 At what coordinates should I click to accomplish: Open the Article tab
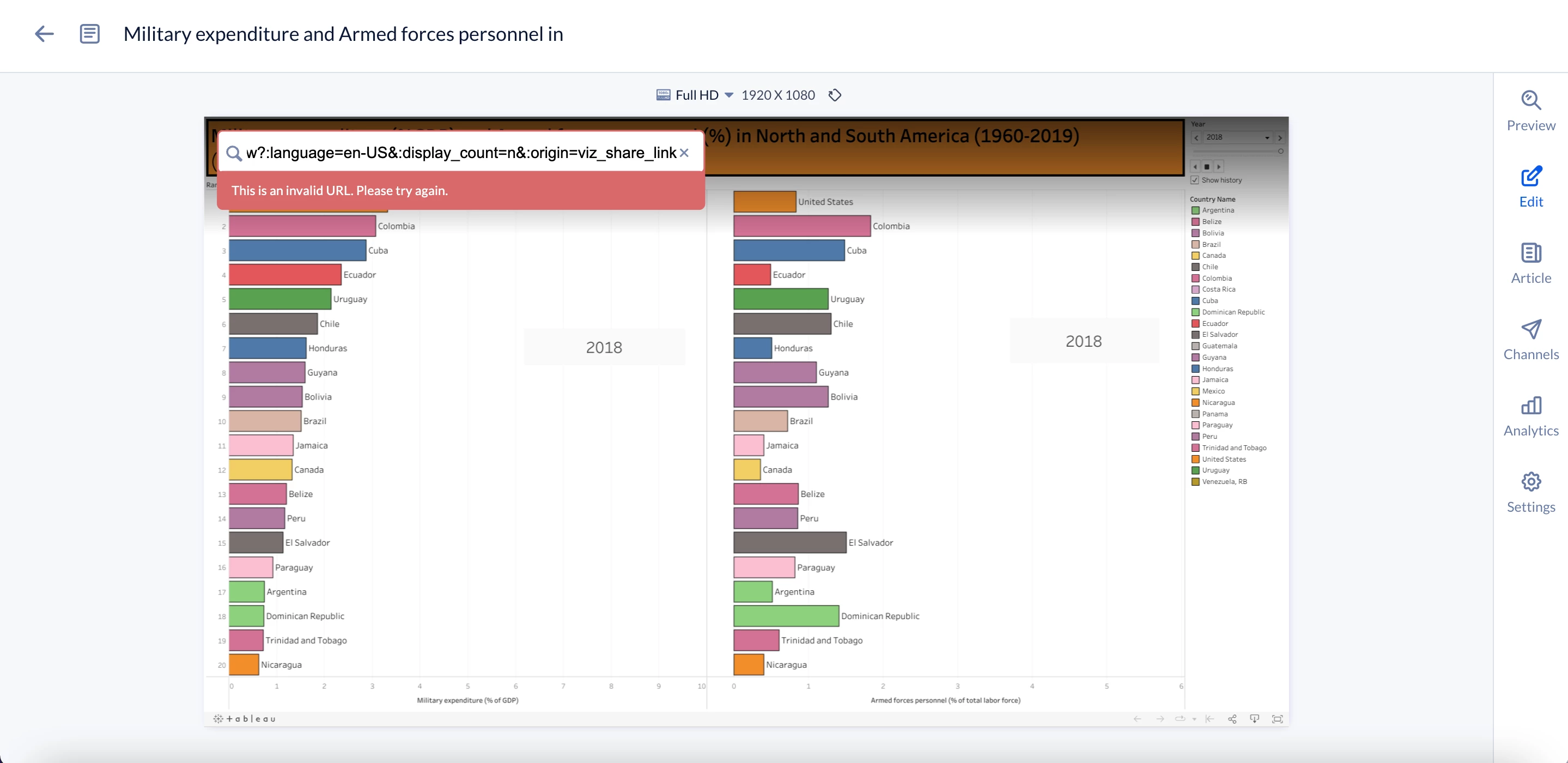[1530, 263]
